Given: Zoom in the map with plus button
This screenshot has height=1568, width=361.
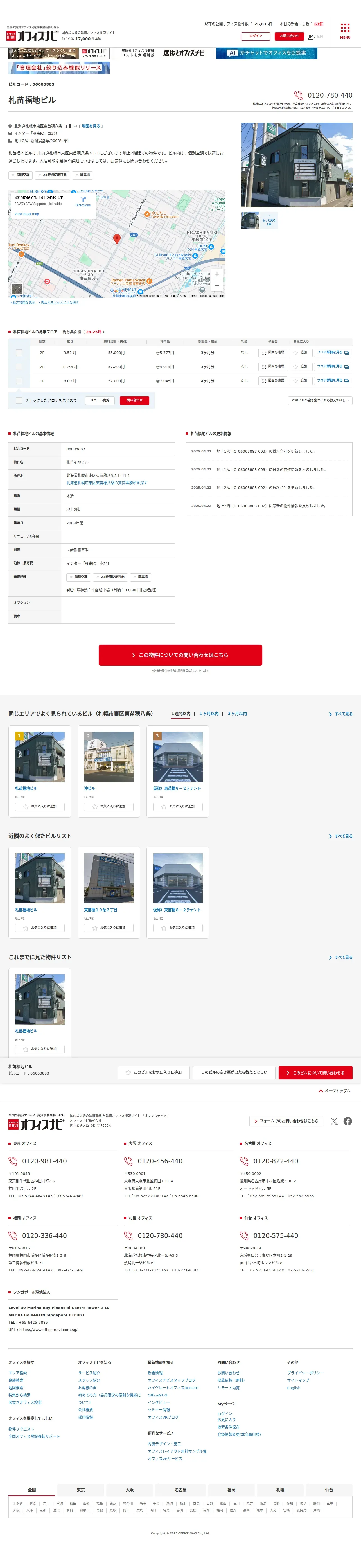Looking at the screenshot, I should coord(217,274).
